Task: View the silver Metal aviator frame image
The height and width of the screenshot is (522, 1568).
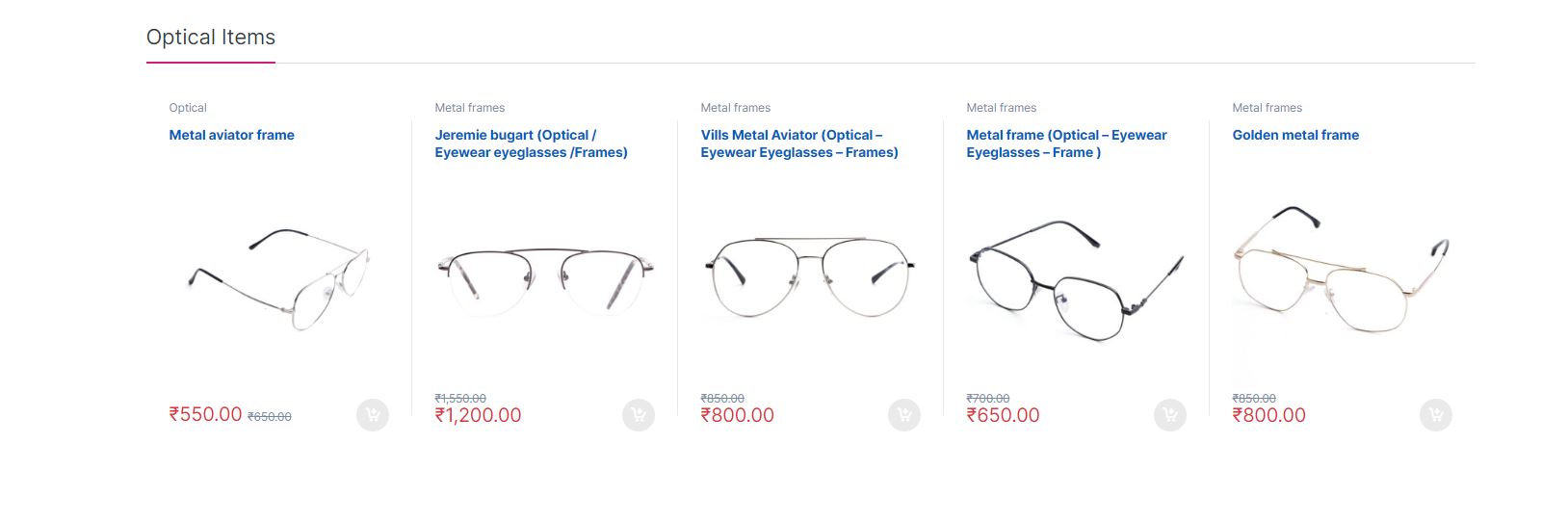Action: [279, 279]
